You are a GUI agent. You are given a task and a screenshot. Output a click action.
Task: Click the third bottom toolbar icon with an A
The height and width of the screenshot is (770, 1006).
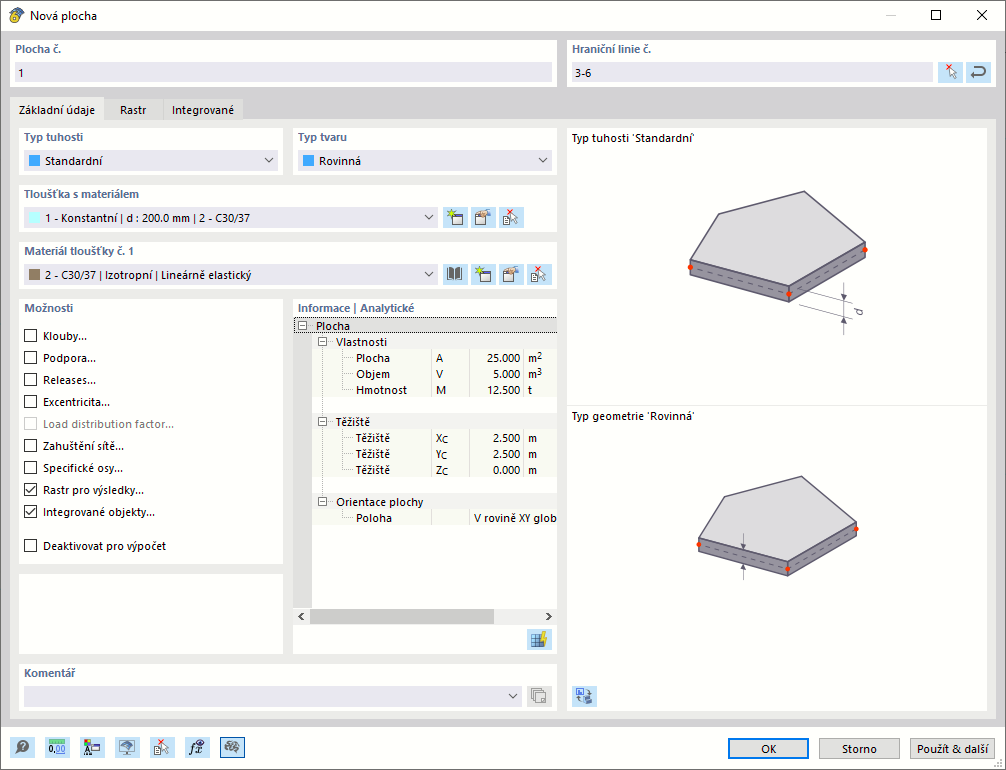92,748
